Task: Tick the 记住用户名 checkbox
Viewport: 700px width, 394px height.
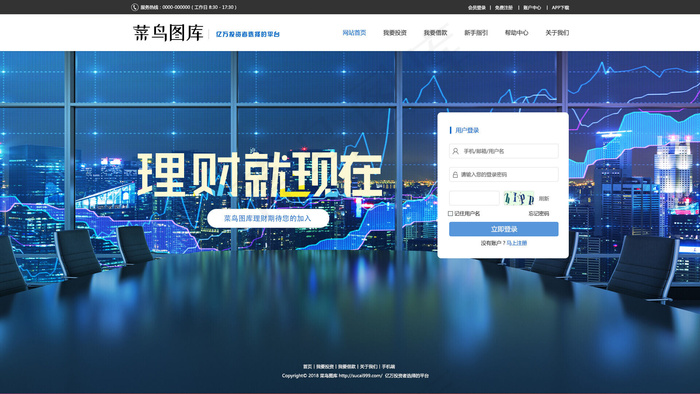Action: 450,214
